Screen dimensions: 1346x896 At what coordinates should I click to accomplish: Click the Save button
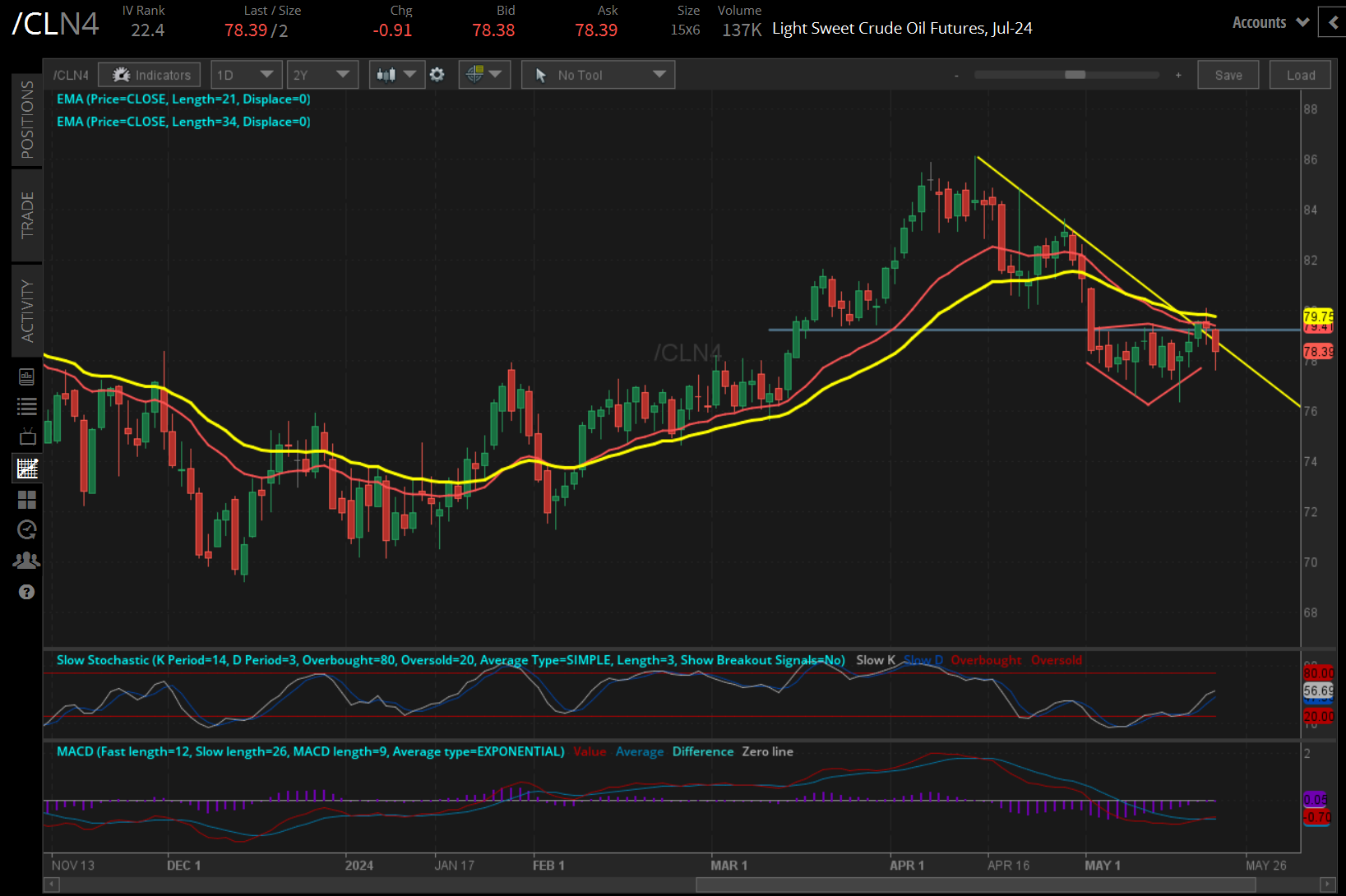tap(1228, 74)
